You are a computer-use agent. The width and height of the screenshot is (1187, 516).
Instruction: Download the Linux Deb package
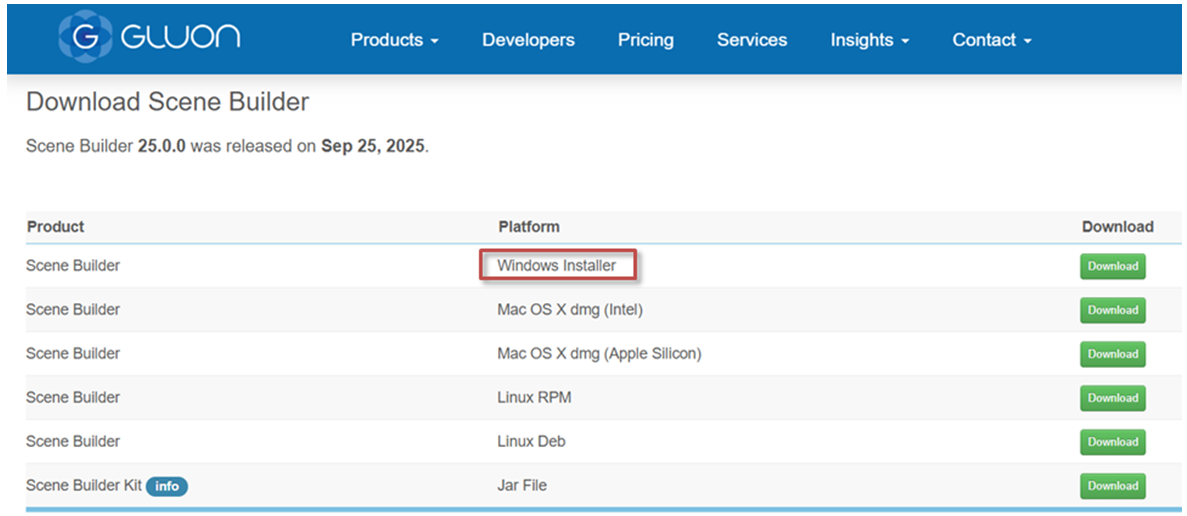pos(1112,442)
